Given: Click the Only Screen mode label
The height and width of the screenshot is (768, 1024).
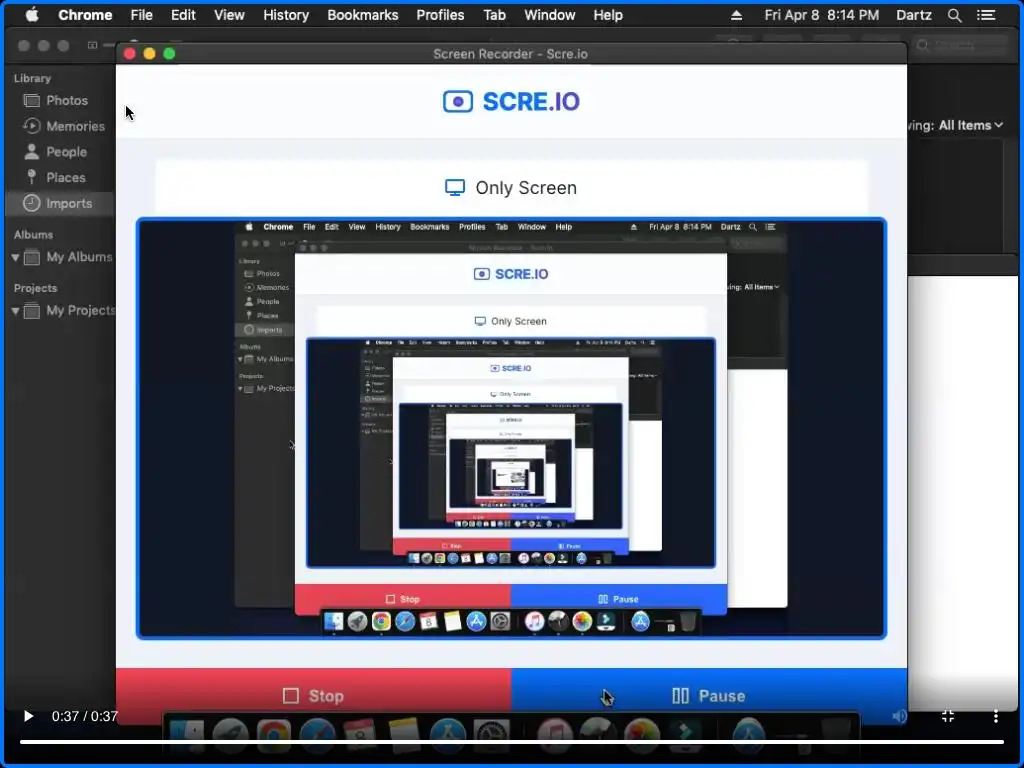Looking at the screenshot, I should 526,187.
